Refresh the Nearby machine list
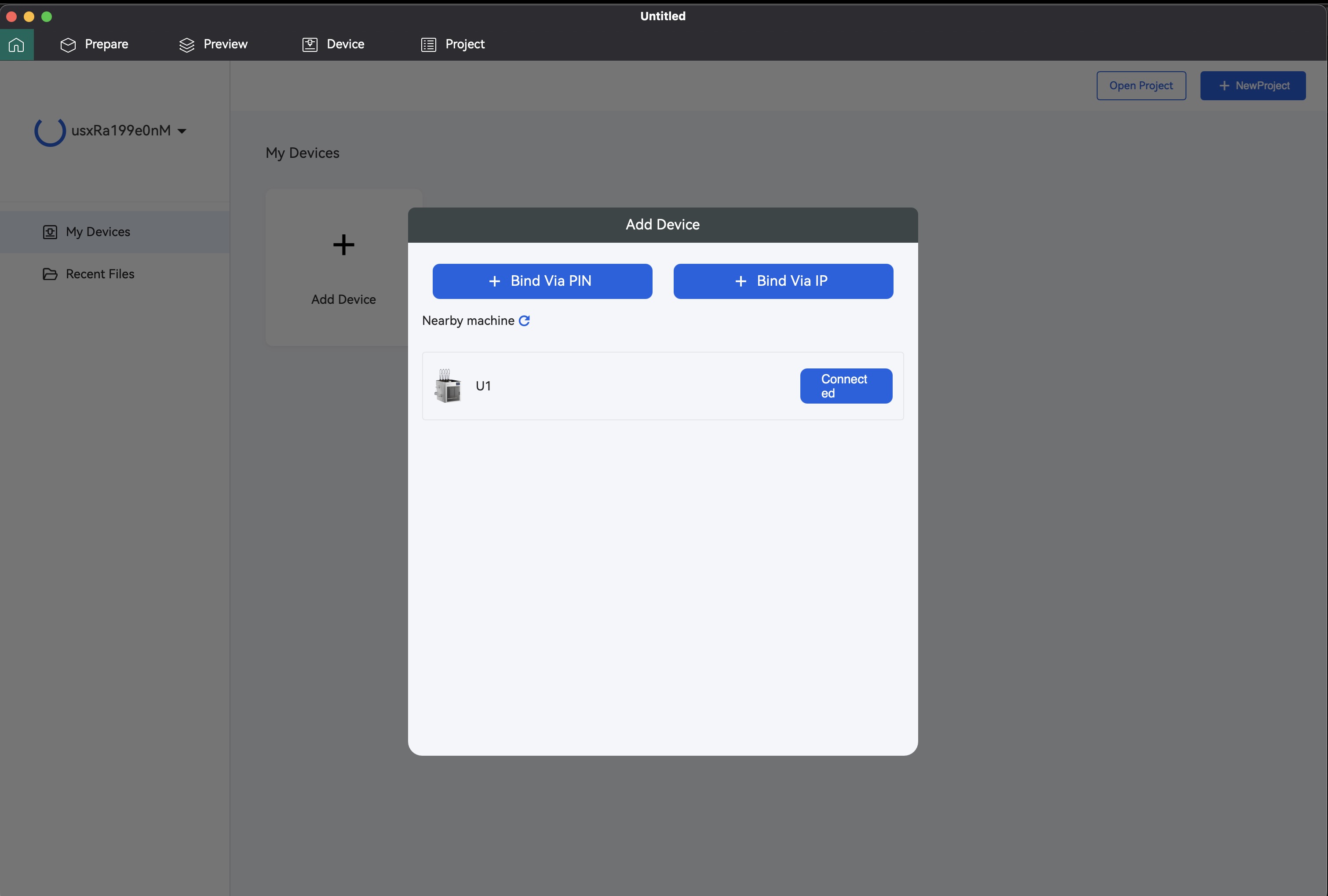The width and height of the screenshot is (1328, 896). (x=524, y=321)
